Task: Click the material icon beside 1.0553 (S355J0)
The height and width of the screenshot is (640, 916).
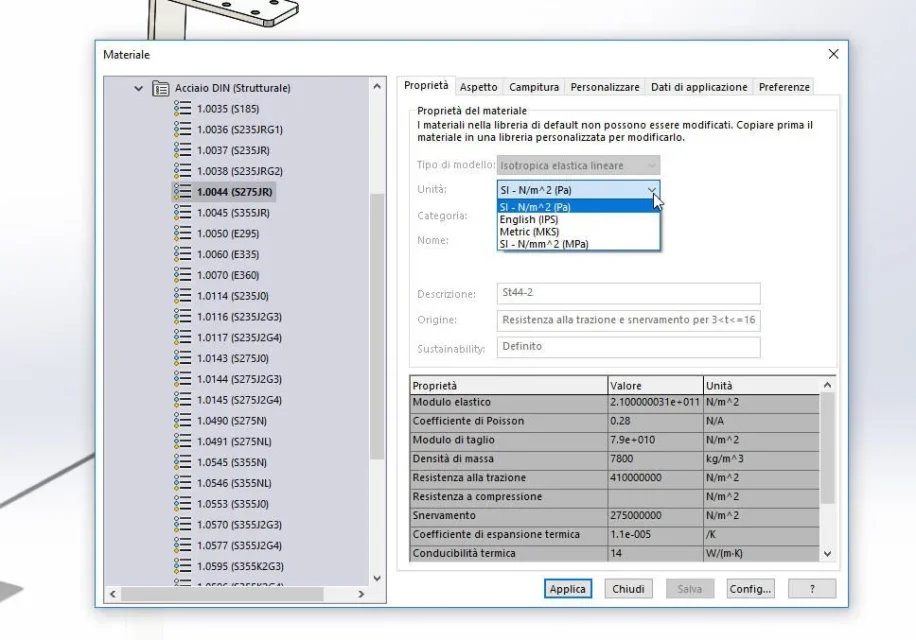Action: tap(182, 504)
